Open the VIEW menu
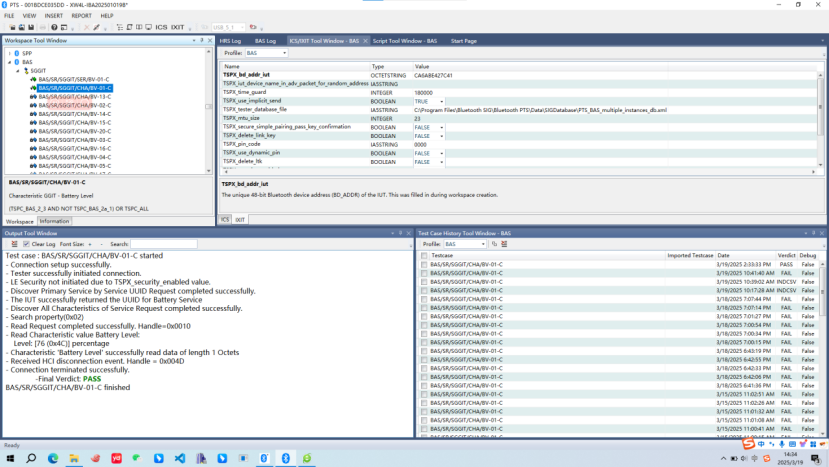Image resolution: width=829 pixels, height=467 pixels. [29, 16]
